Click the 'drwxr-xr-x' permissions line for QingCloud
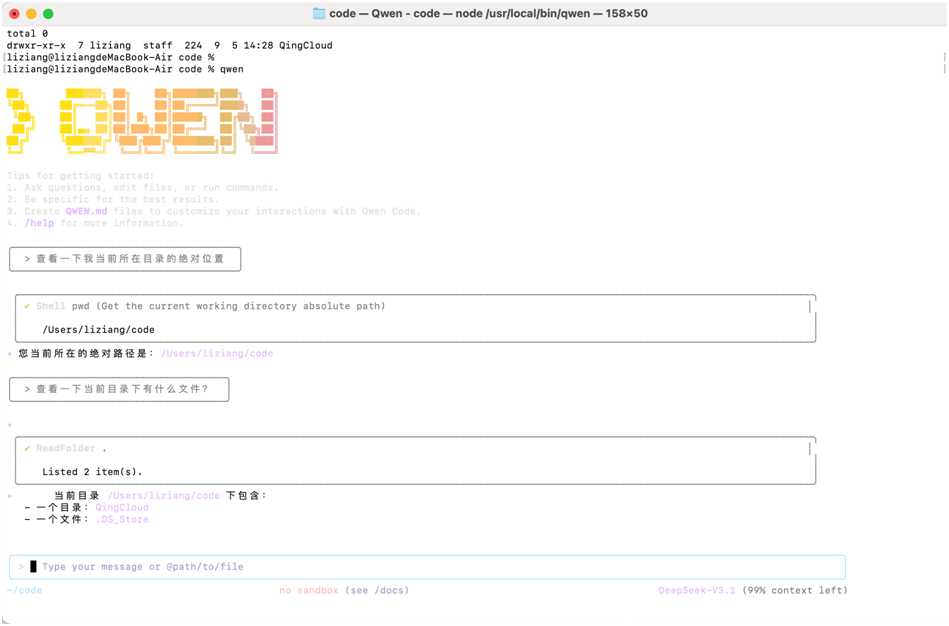The height and width of the screenshot is (626, 949). [169, 45]
